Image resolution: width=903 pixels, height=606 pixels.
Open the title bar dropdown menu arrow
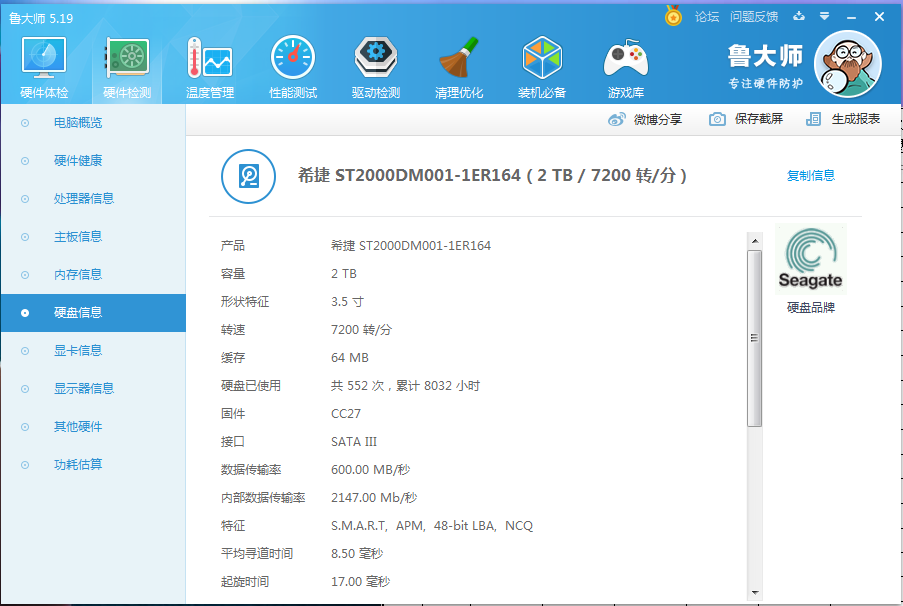point(825,16)
